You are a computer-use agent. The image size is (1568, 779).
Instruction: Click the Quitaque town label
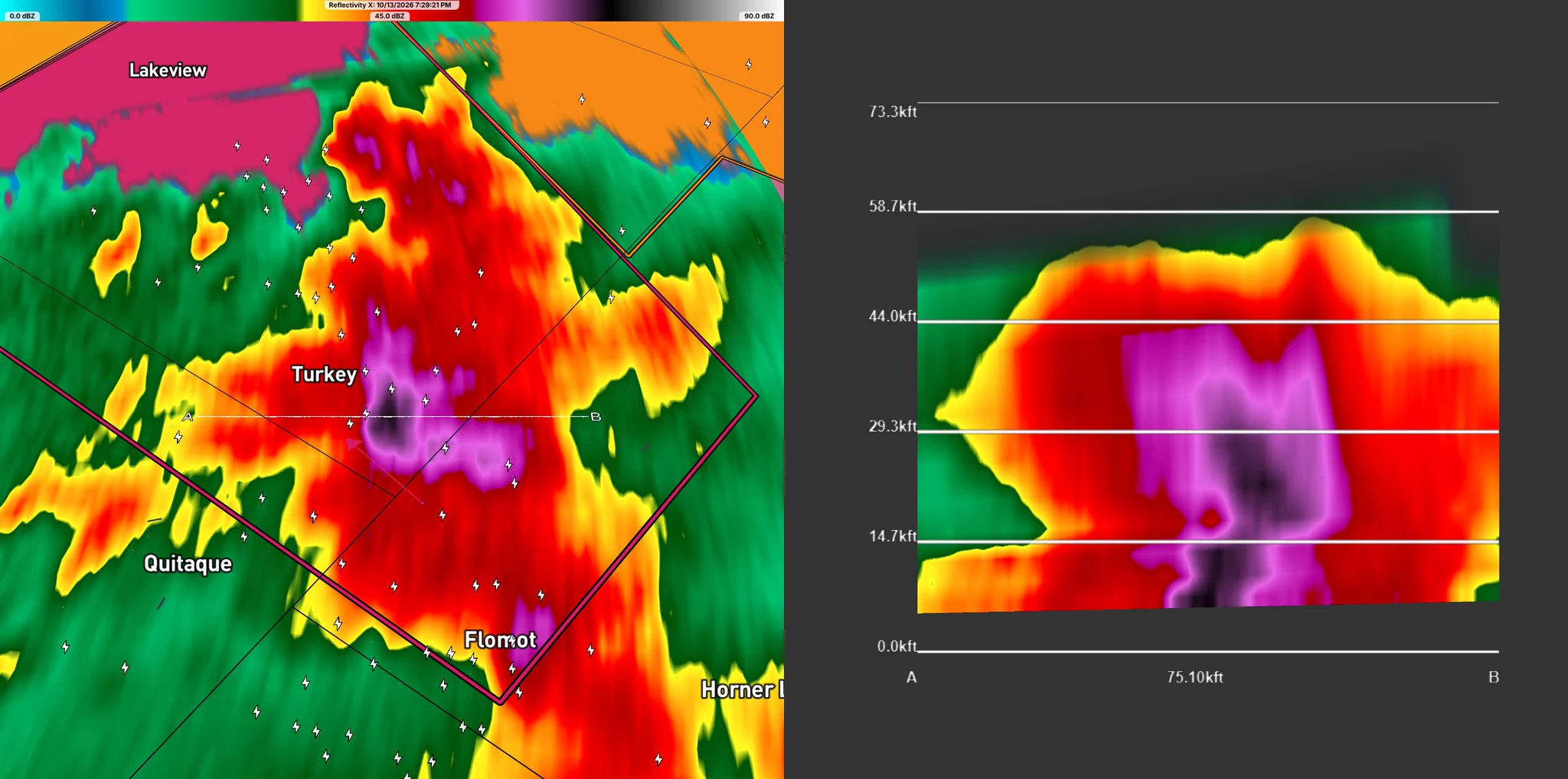[188, 564]
